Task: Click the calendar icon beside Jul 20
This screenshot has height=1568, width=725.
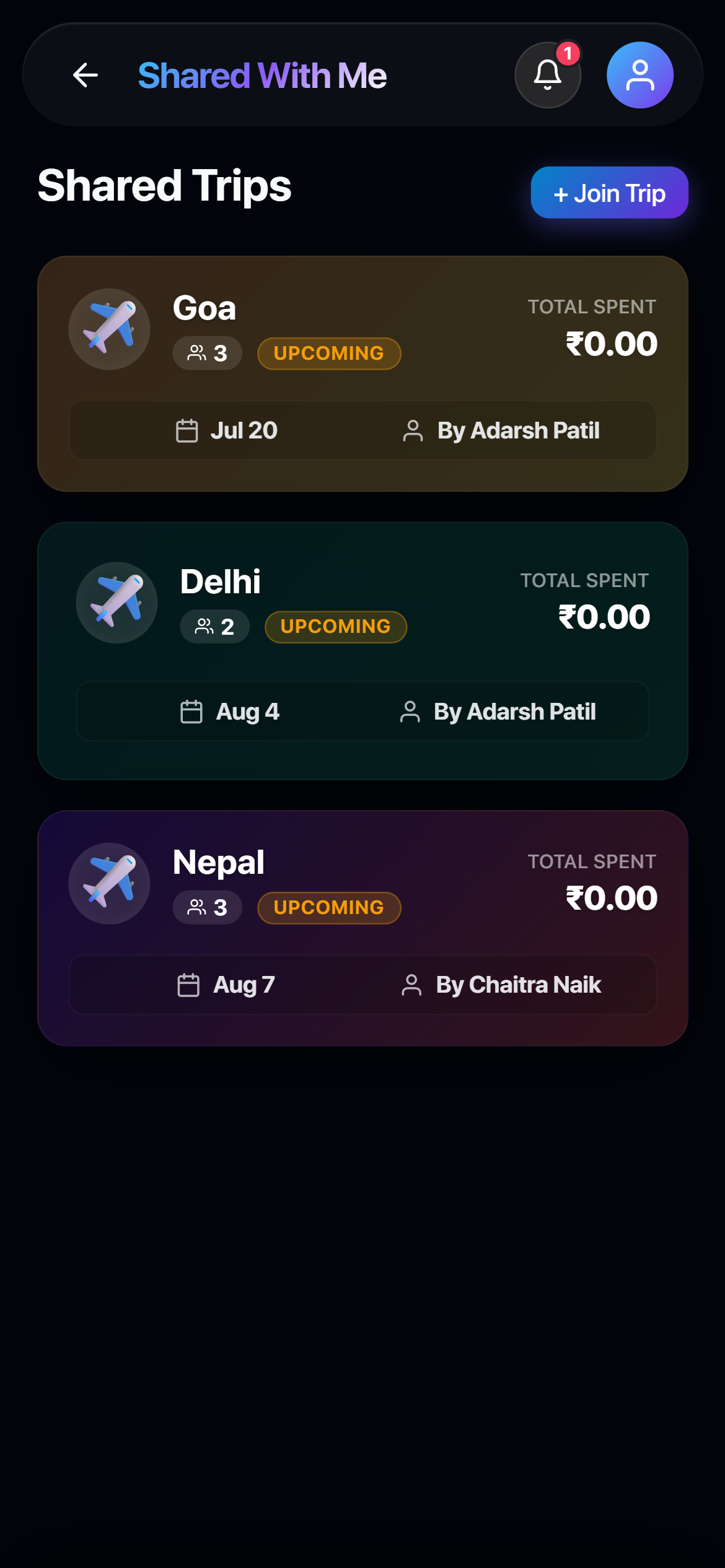Action: tap(187, 430)
